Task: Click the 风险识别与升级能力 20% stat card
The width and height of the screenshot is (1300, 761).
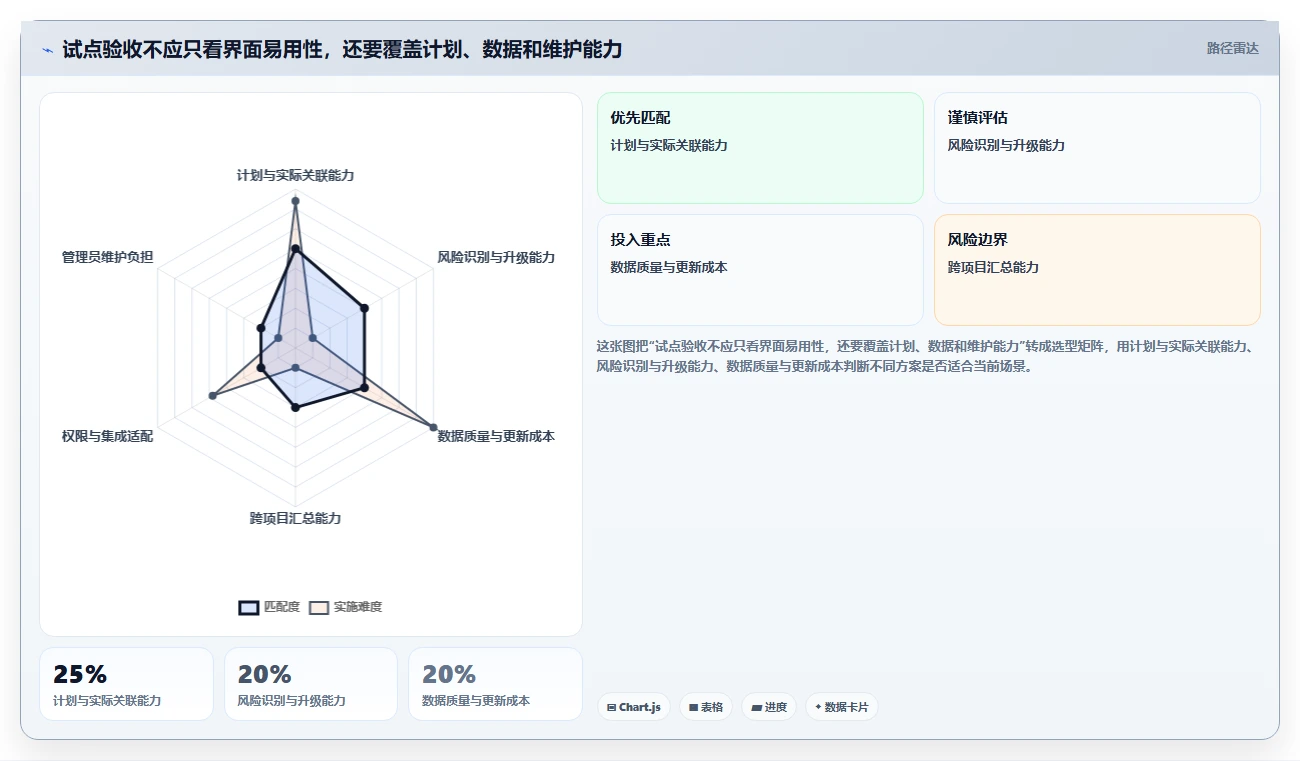Action: coord(311,684)
